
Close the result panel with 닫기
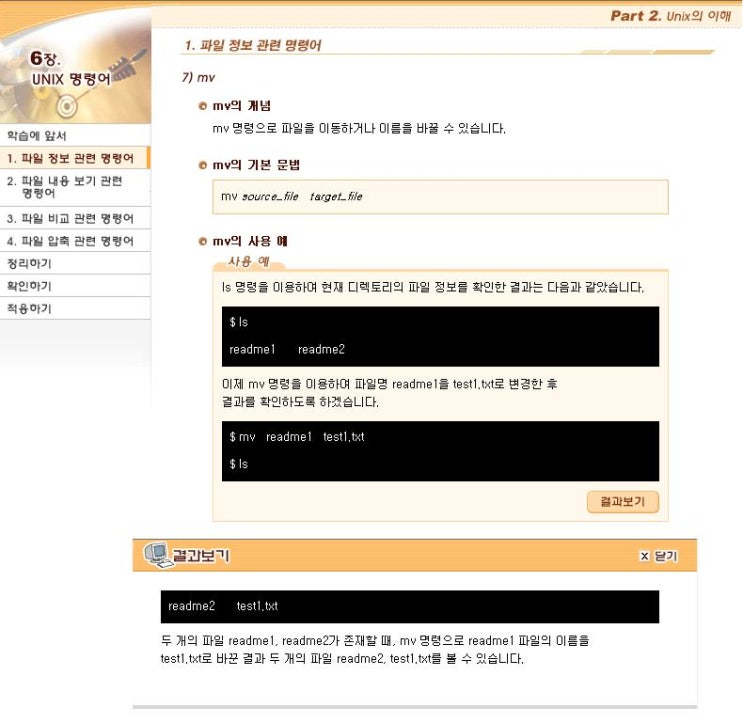[665, 556]
